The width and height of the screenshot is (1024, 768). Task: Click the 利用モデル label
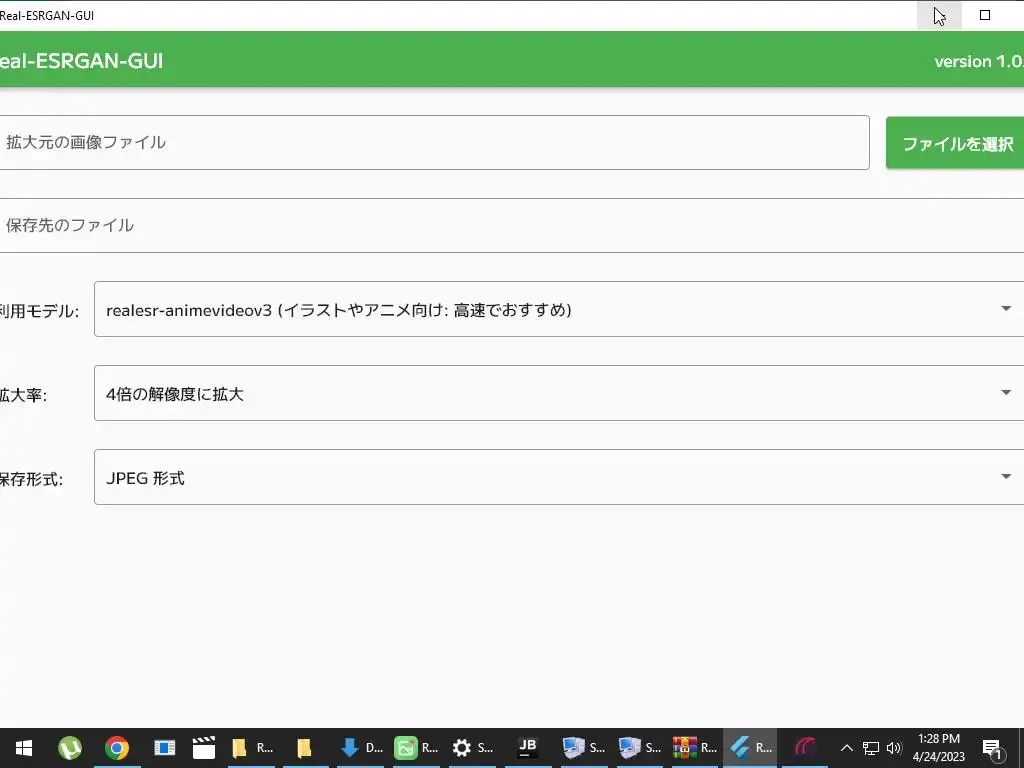coord(39,311)
